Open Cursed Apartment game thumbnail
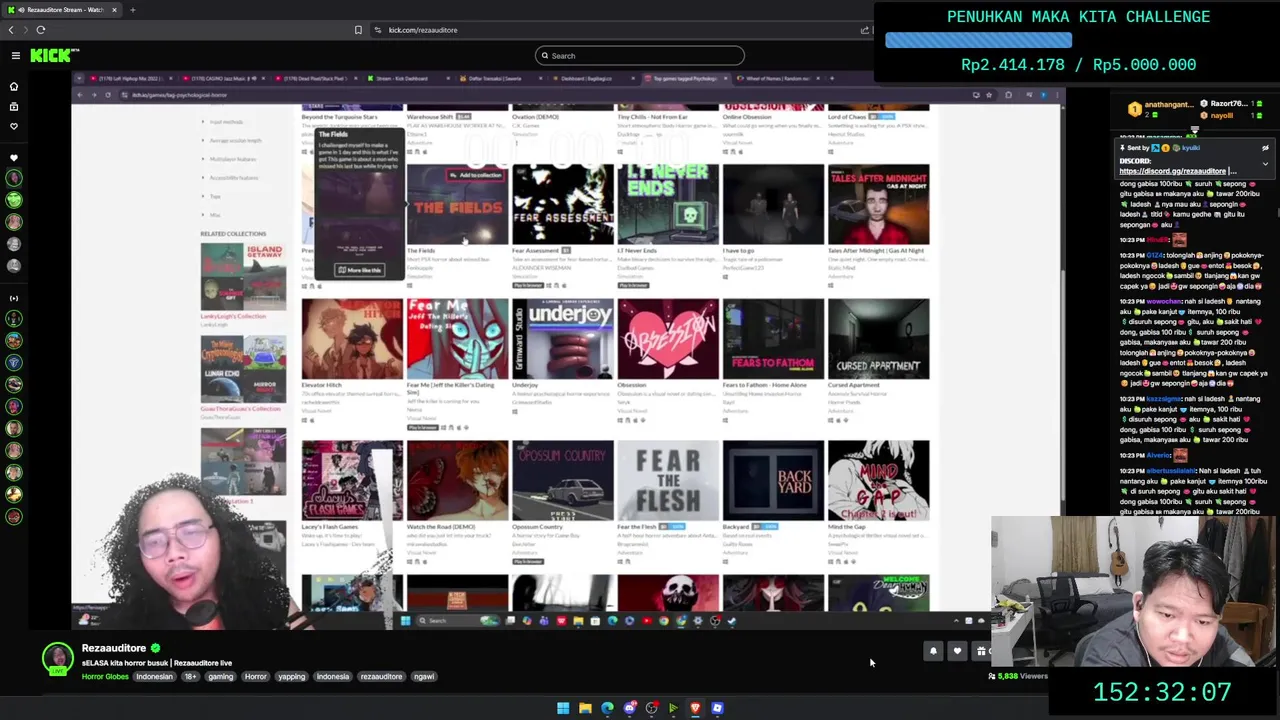The image size is (1280, 720). point(878,338)
